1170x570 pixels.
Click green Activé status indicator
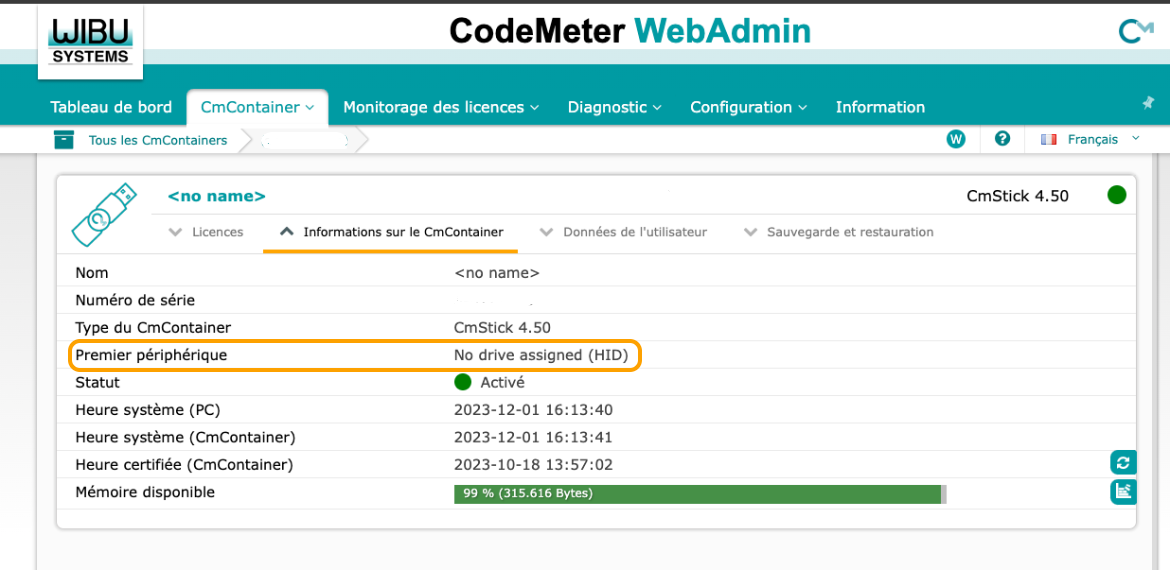463,382
